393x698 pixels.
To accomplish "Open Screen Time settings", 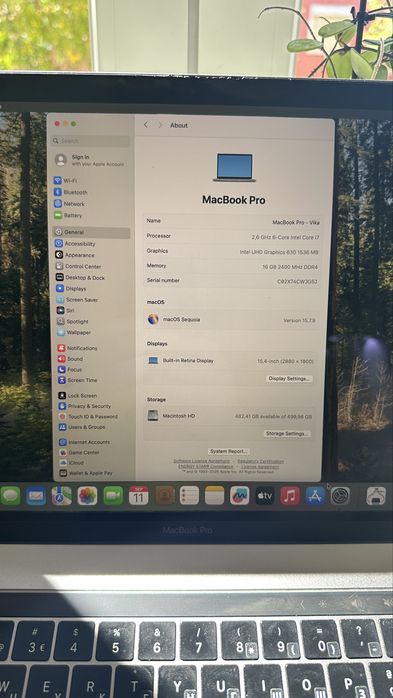I will 77,380.
